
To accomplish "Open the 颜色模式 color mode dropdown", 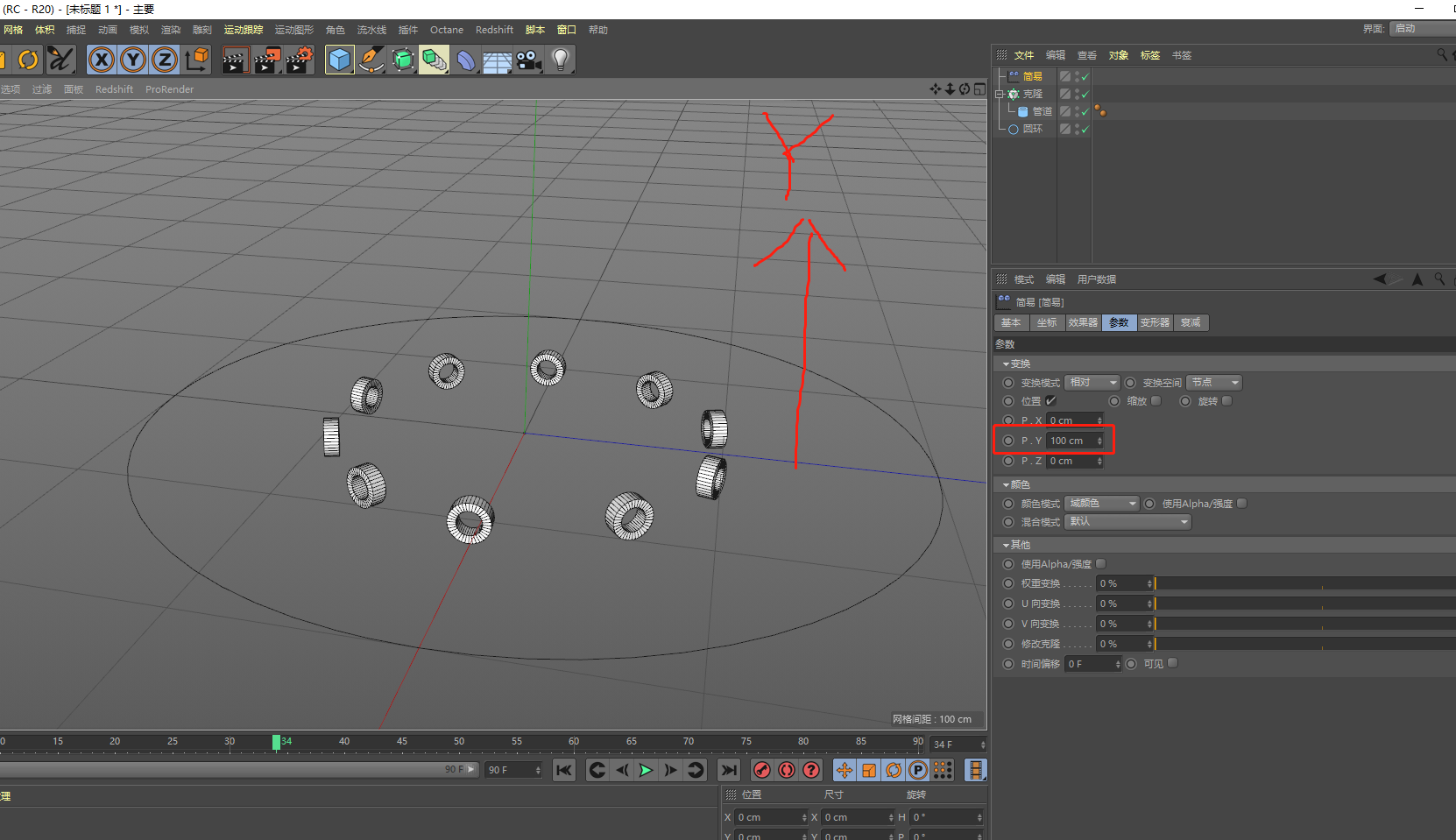I will [x=1102, y=504].
